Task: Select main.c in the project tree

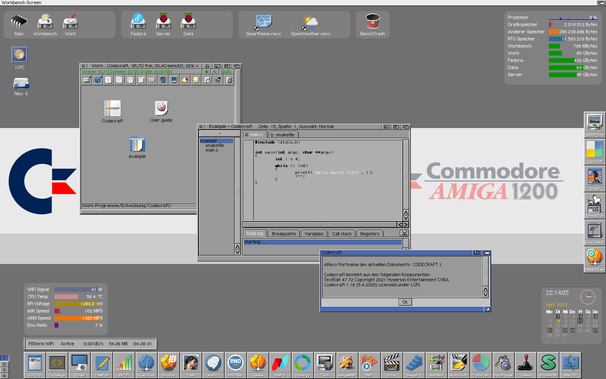Action: click(212, 150)
